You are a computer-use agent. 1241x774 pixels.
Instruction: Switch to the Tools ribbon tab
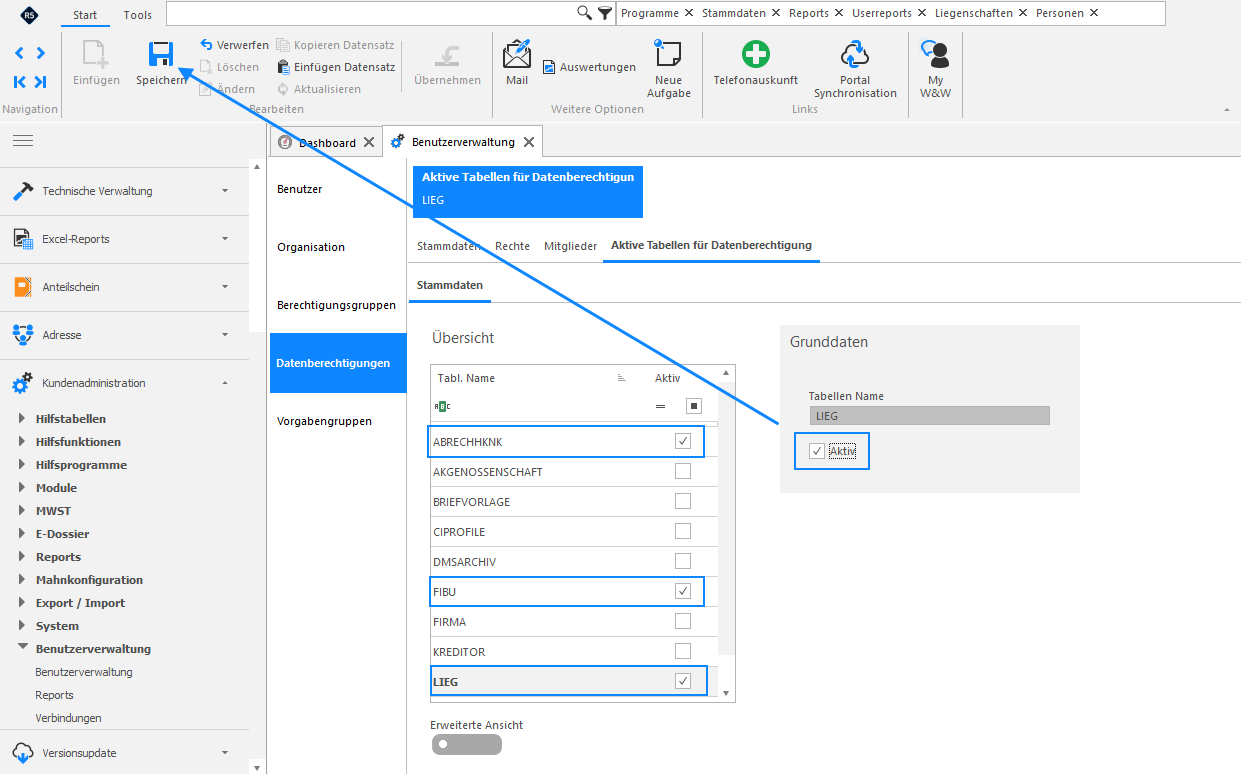coord(138,15)
